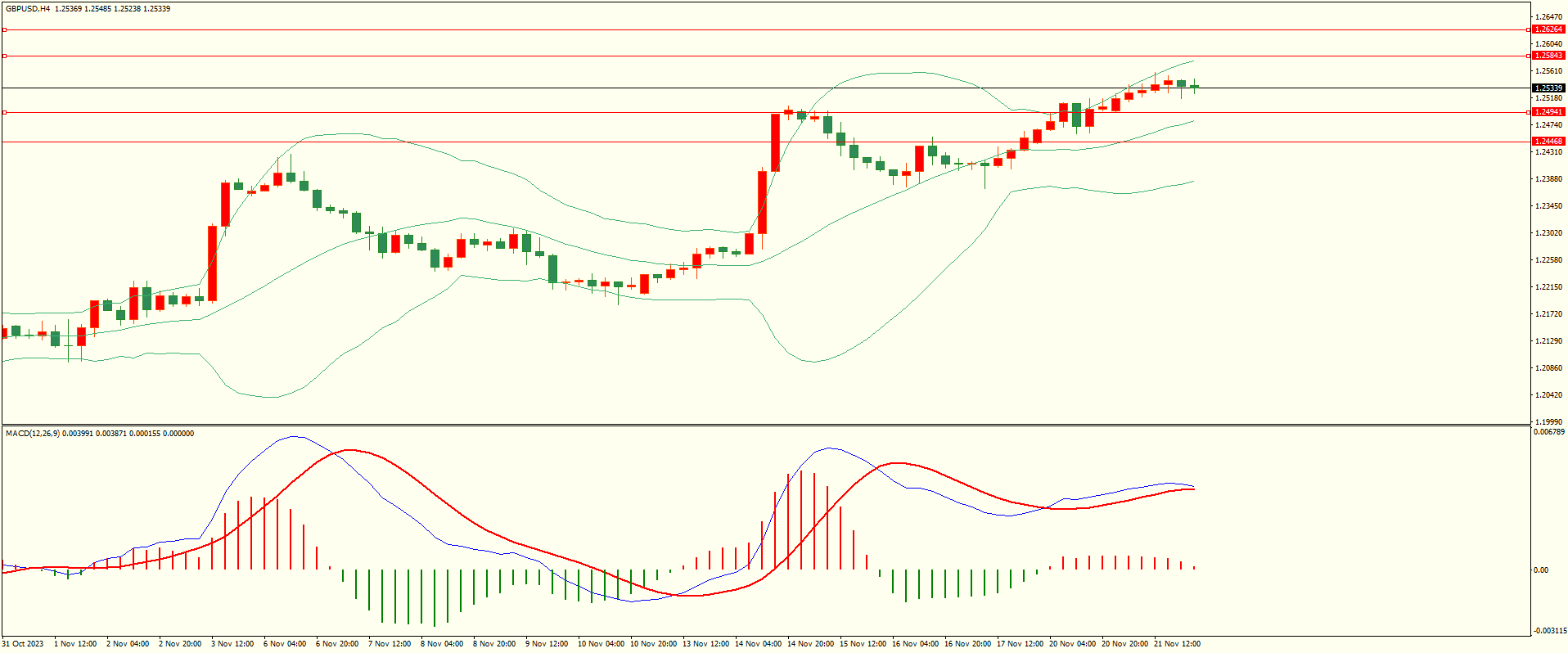Click the 1.23450 price axis label
1568x653 pixels.
[x=1549, y=206]
